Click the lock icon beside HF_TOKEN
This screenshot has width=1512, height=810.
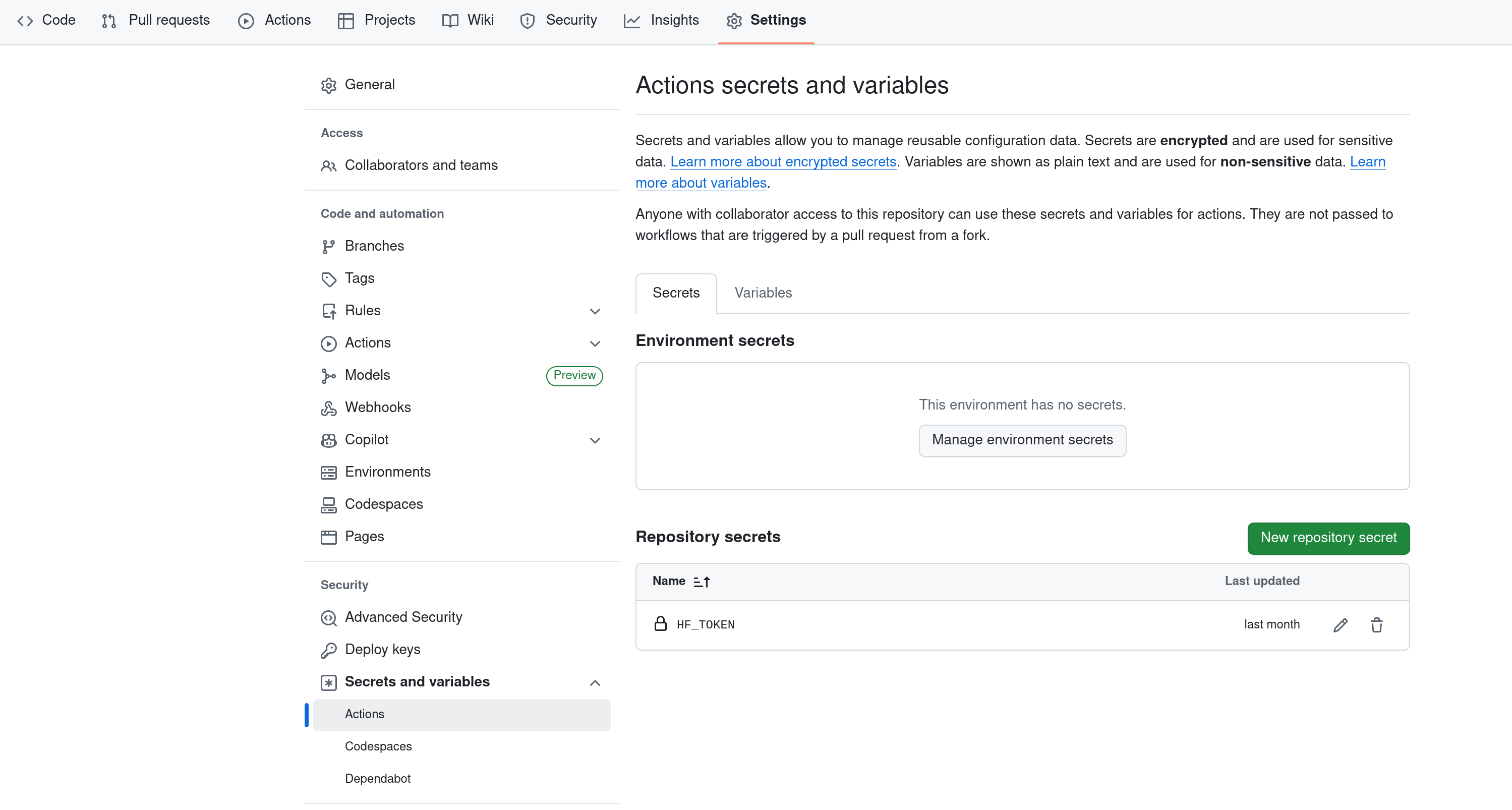tap(660, 624)
